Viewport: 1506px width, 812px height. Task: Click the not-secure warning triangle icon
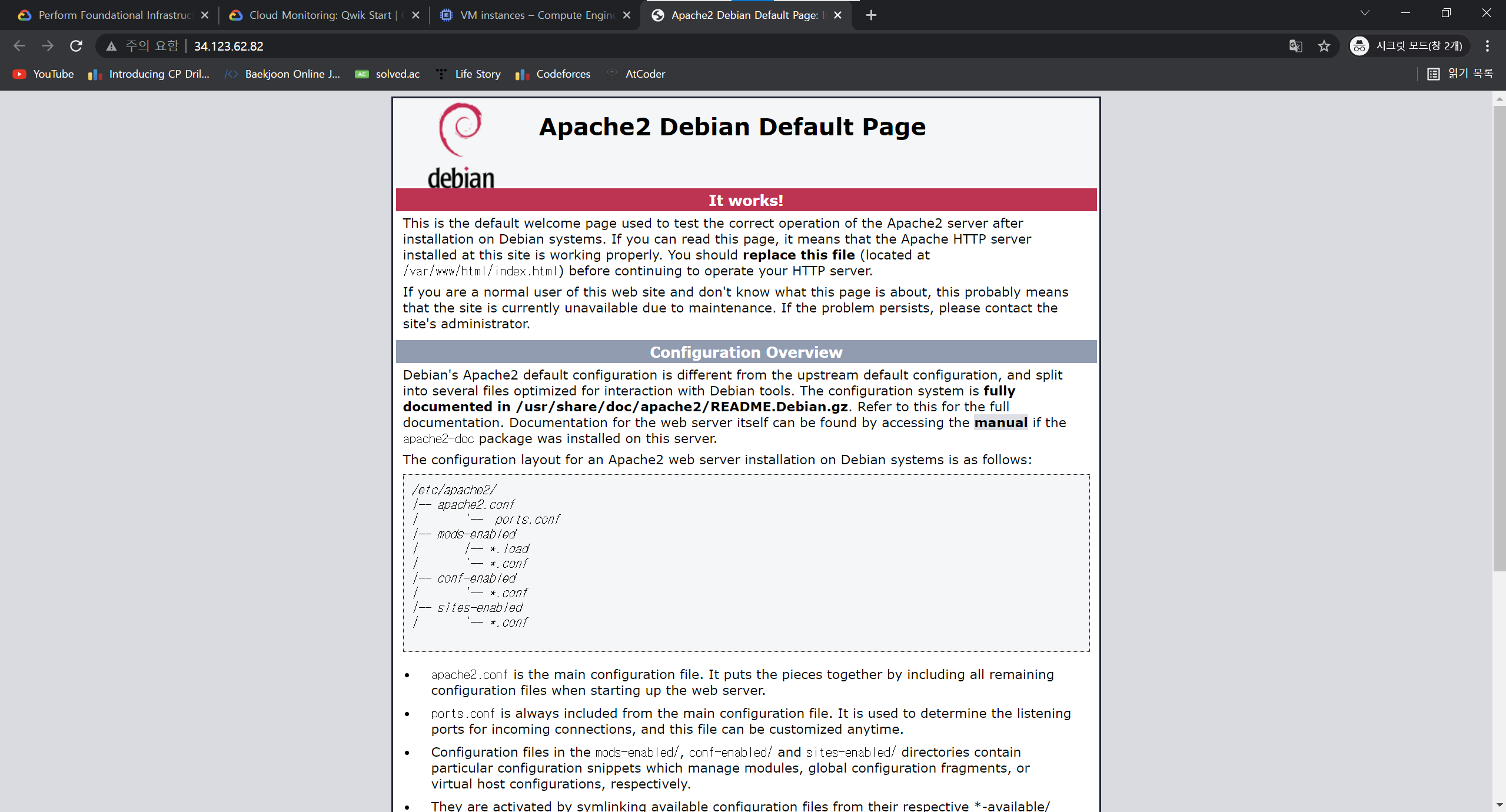[x=111, y=46]
